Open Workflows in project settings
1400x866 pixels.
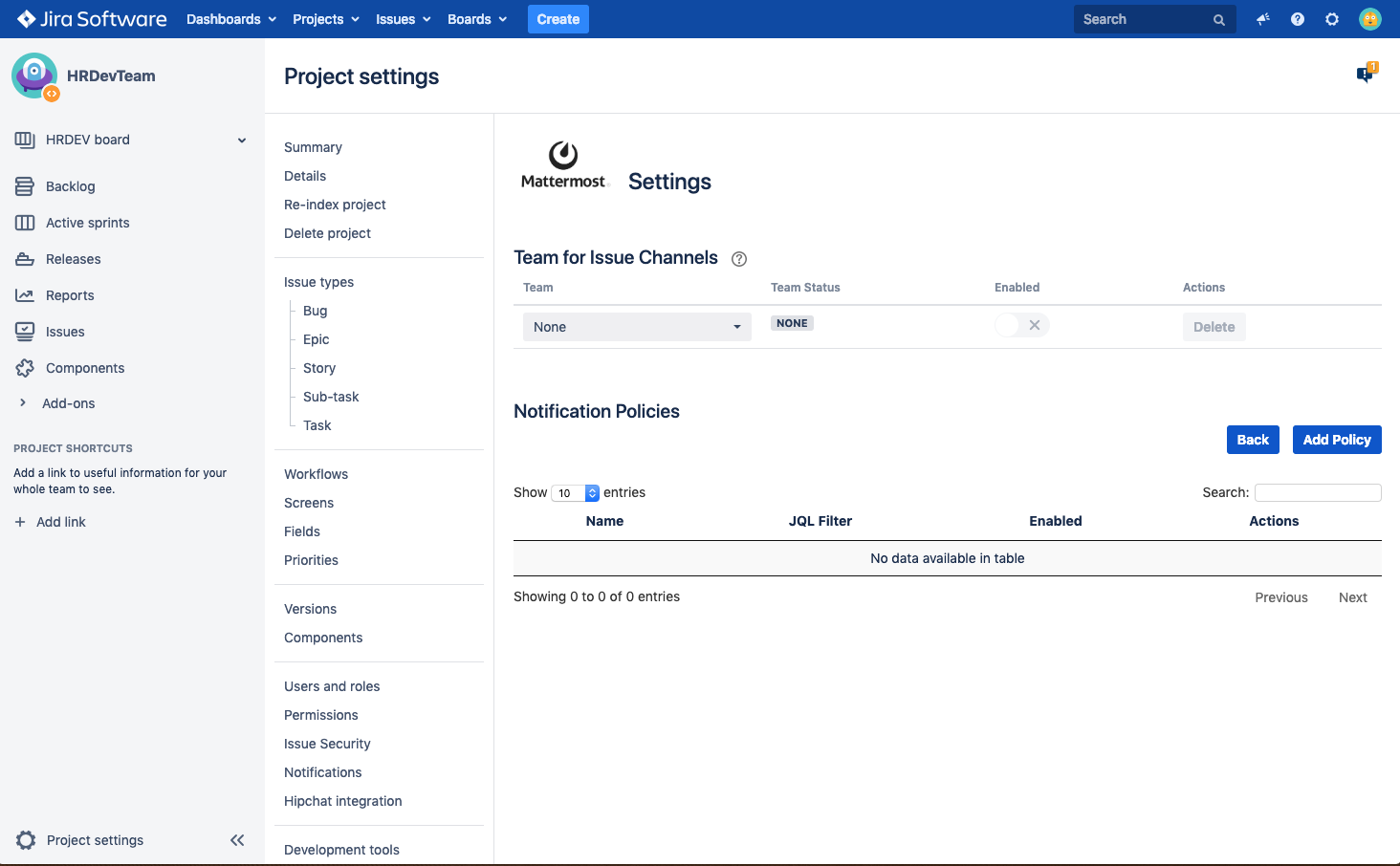coord(316,474)
